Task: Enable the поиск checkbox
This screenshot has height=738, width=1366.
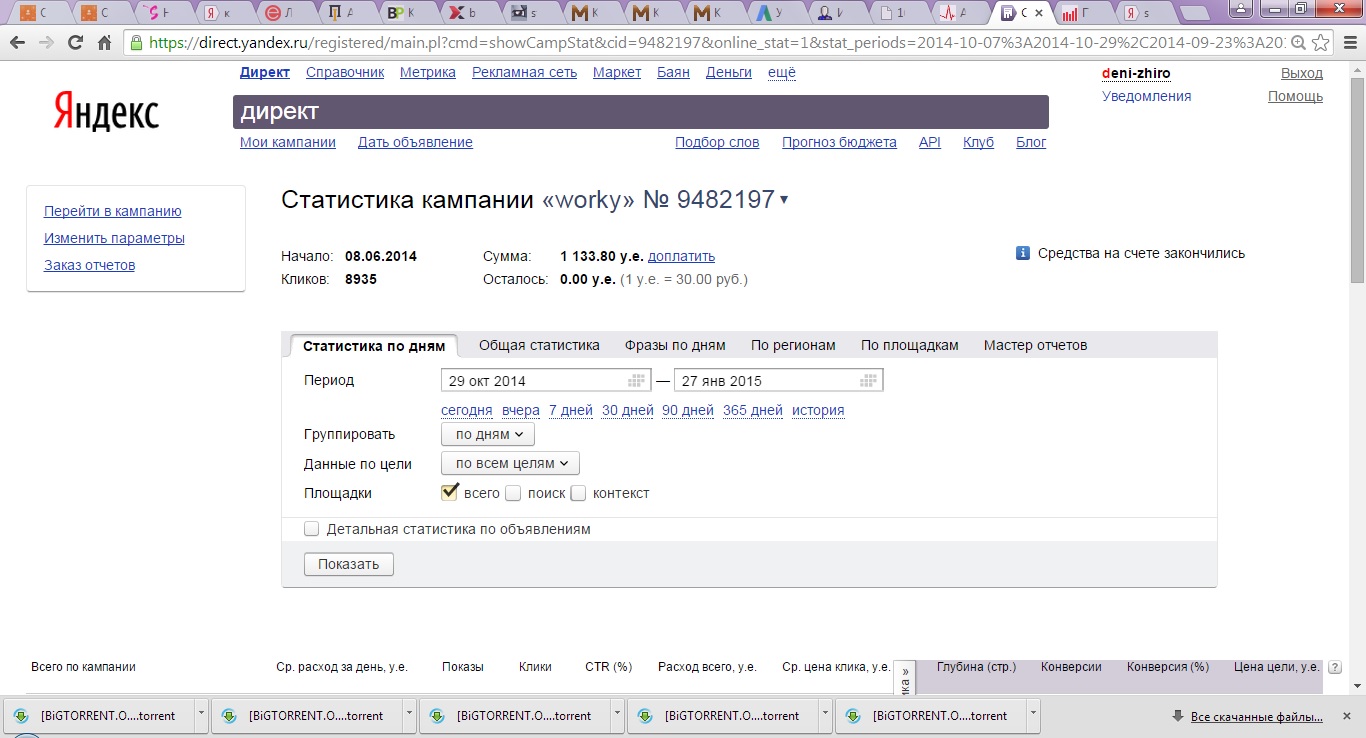Action: point(513,493)
